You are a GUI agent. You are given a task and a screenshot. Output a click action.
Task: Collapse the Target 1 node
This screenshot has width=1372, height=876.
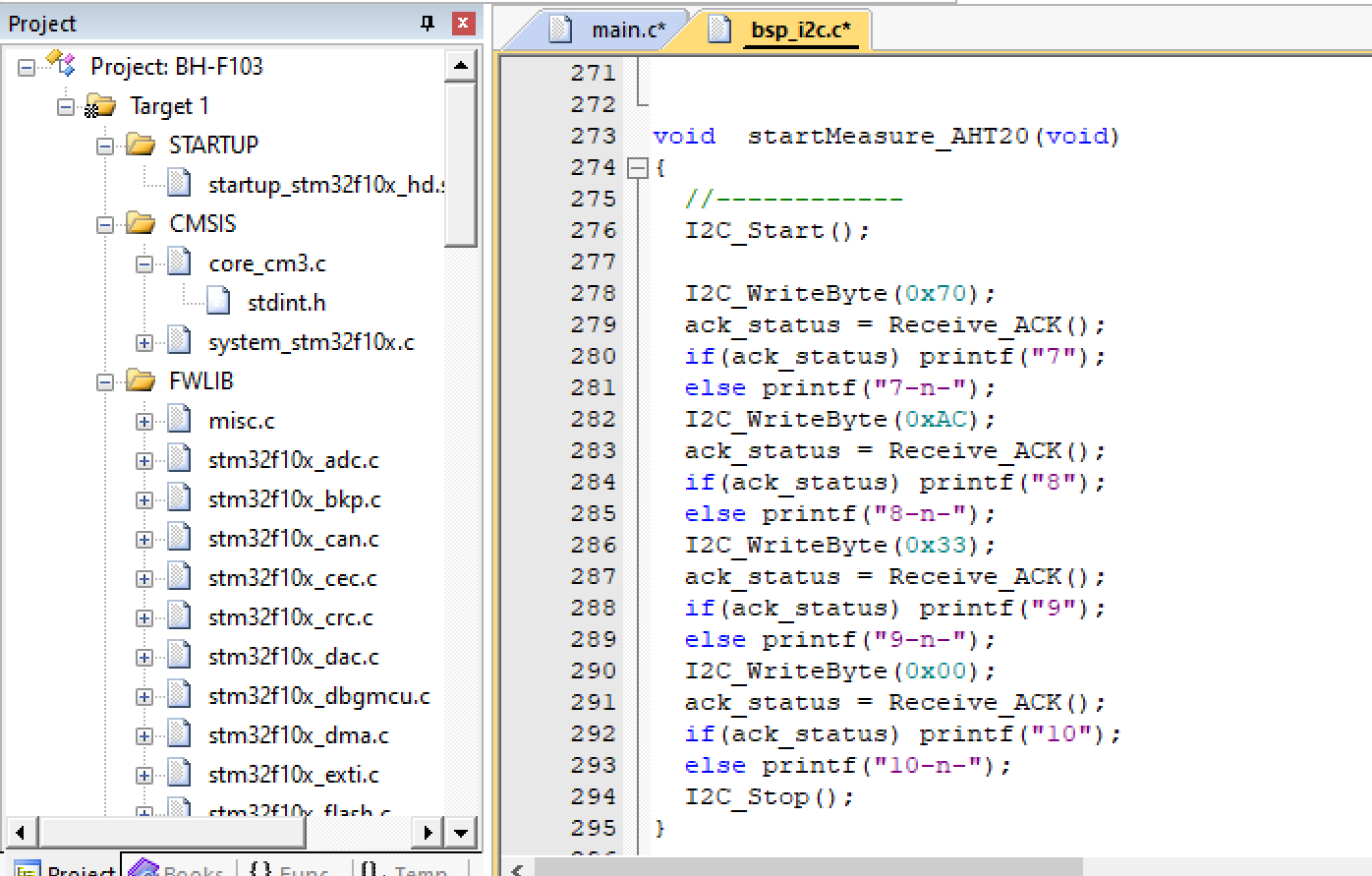pos(66,106)
